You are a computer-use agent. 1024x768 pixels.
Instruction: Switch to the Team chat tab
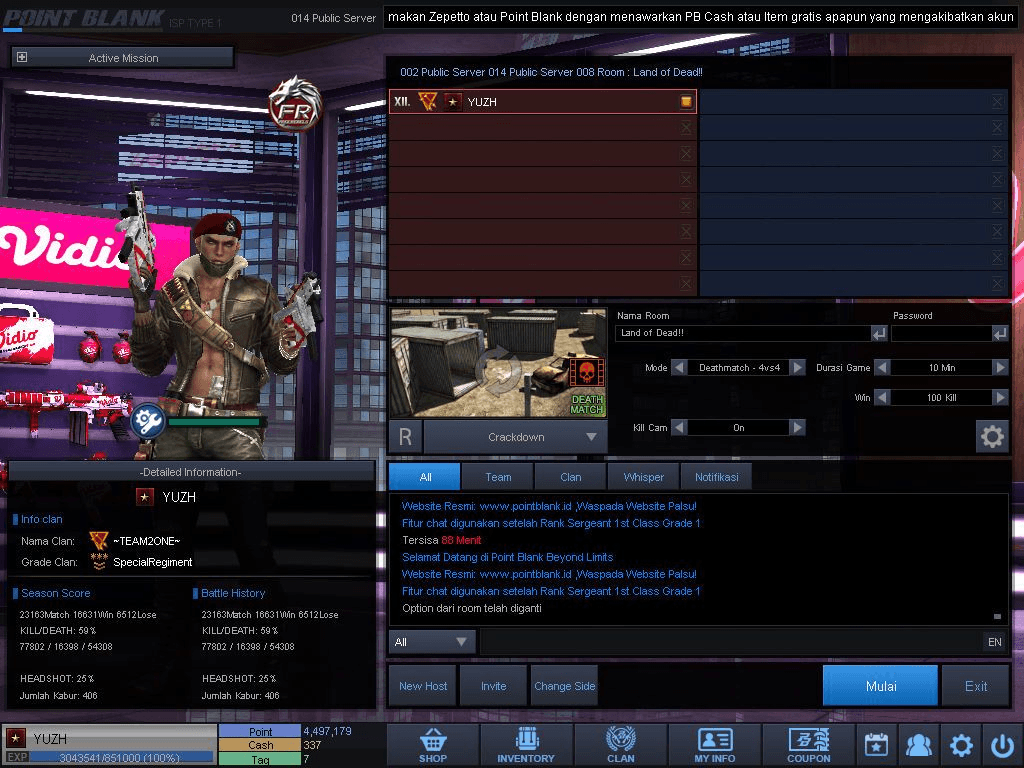[x=498, y=477]
